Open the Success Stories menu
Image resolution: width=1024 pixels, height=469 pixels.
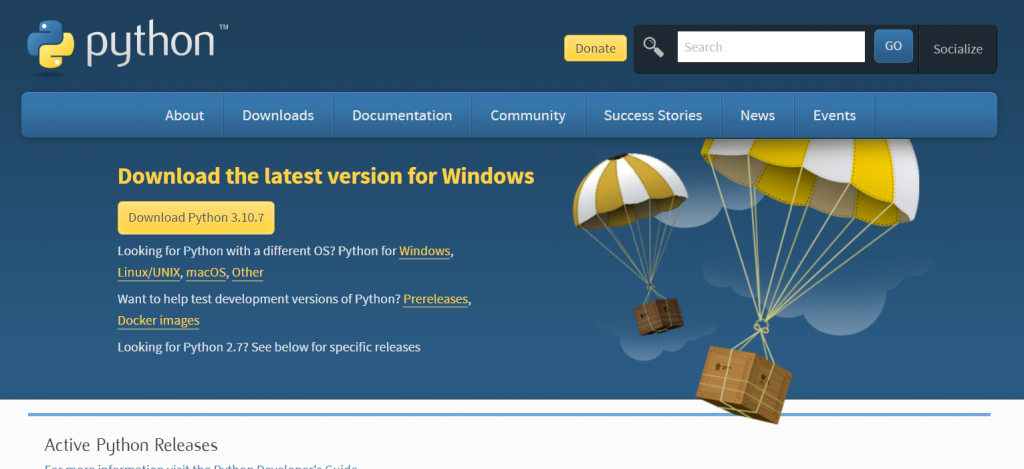point(653,116)
